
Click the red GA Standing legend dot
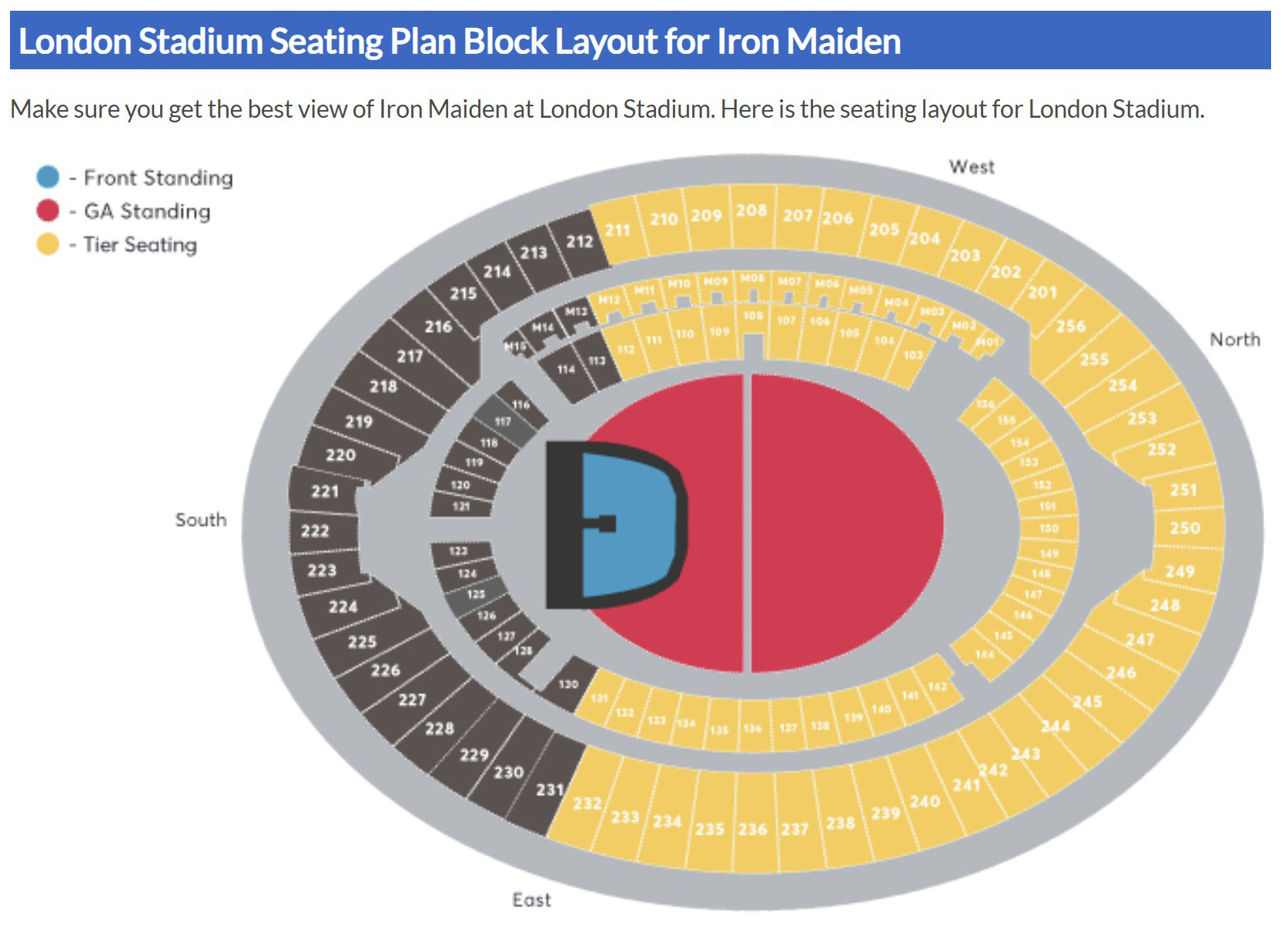tap(48, 210)
